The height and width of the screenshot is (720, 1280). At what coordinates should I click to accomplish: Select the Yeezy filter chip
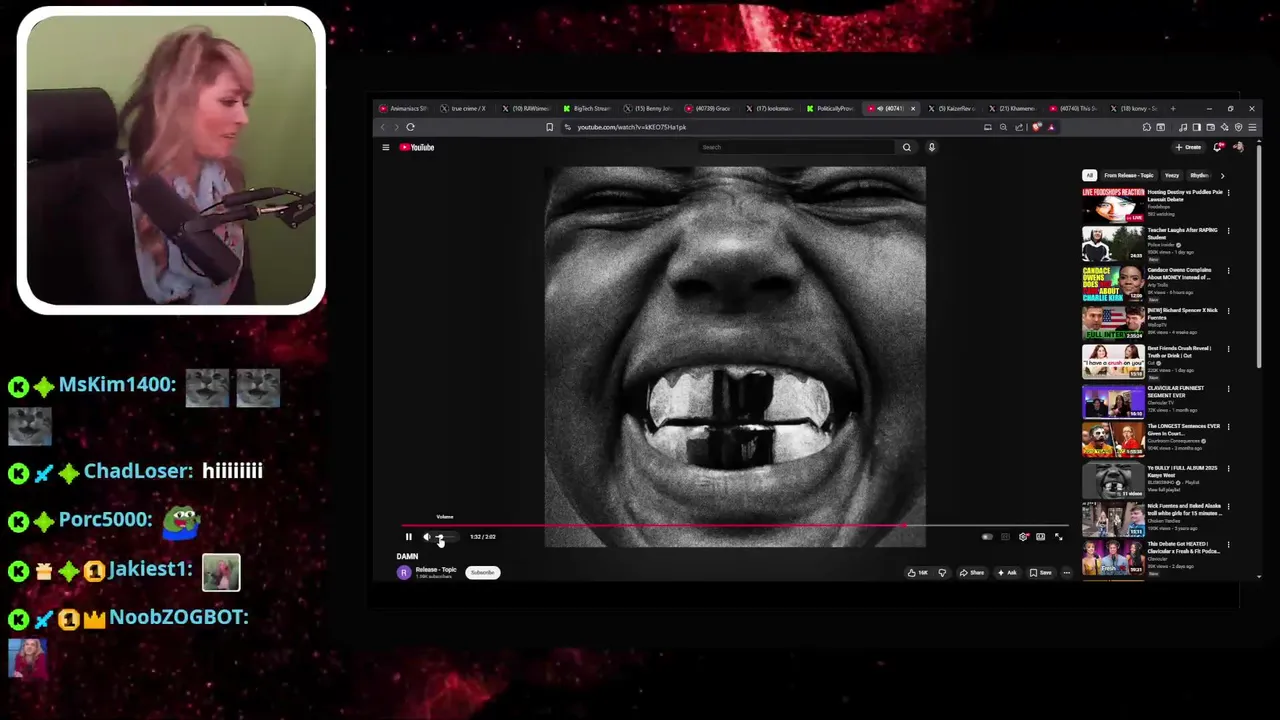1172,175
